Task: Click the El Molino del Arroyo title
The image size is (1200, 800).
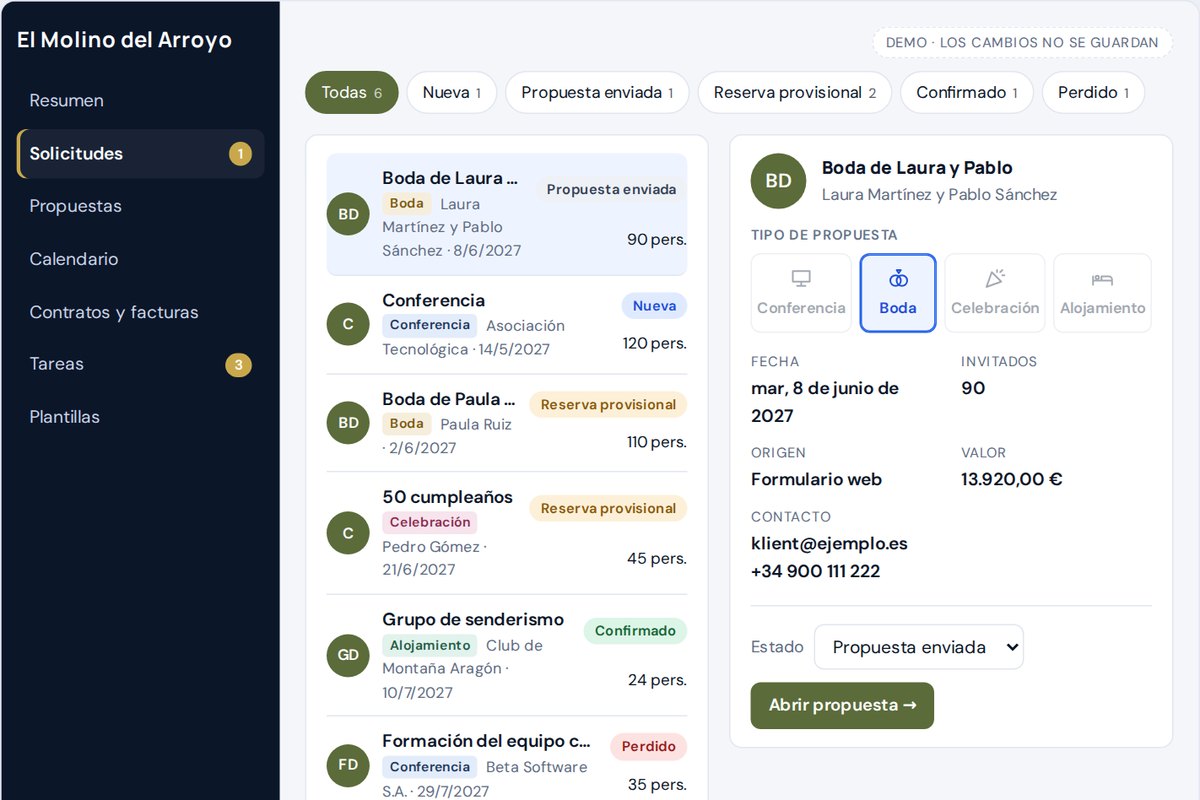Action: coord(124,40)
